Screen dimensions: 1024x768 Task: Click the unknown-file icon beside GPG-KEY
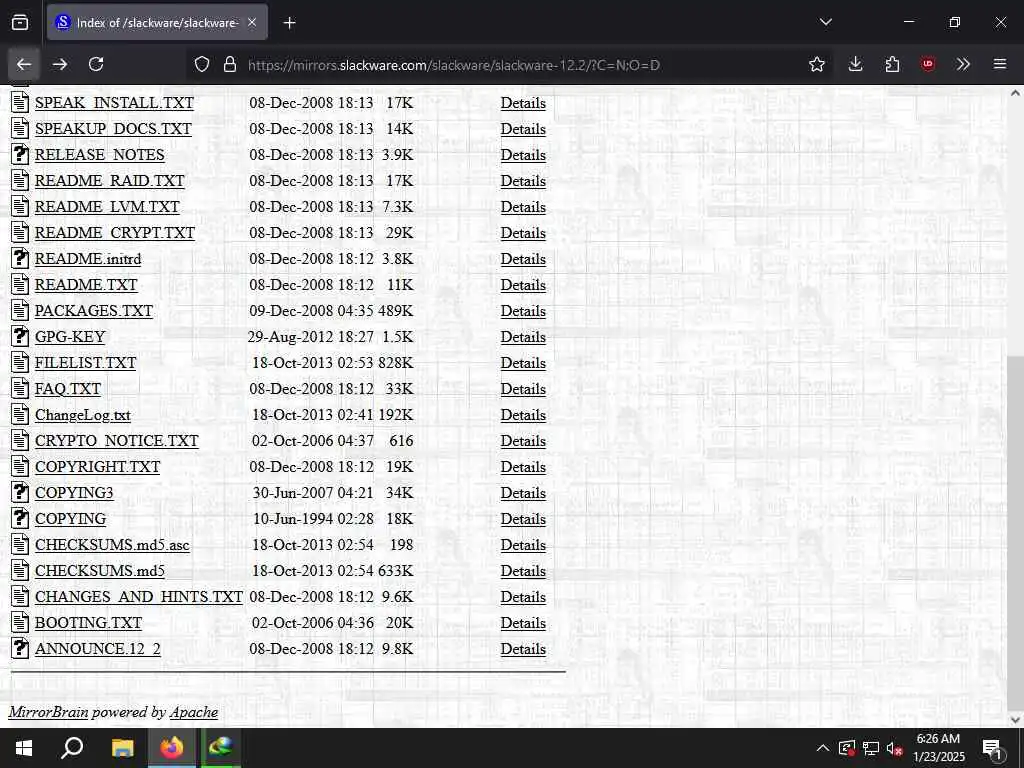[x=20, y=337]
